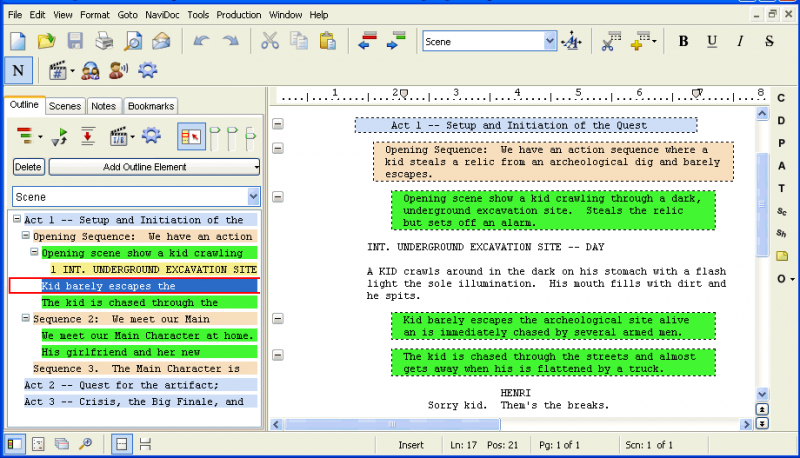This screenshot has width=800, height=458.
Task: Click the Character 'C' icon on right sidebar
Action: click(781, 98)
